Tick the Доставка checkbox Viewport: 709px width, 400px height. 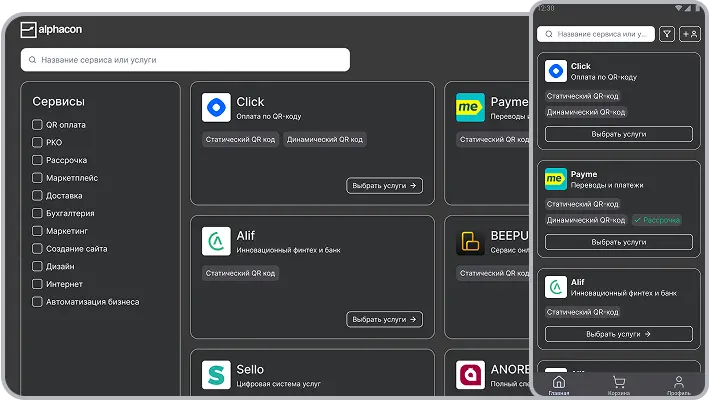[x=37, y=195]
